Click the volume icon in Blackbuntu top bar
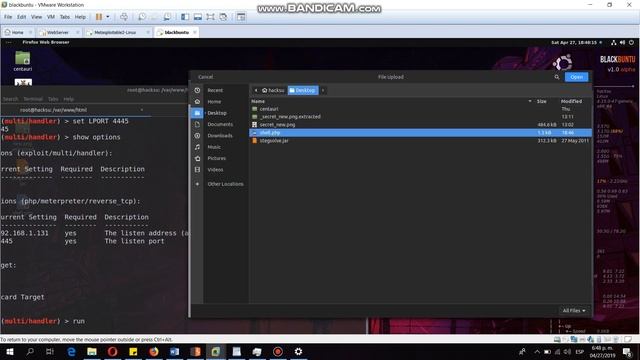Image resolution: width=640 pixels, height=360 pixels. [x=622, y=42]
